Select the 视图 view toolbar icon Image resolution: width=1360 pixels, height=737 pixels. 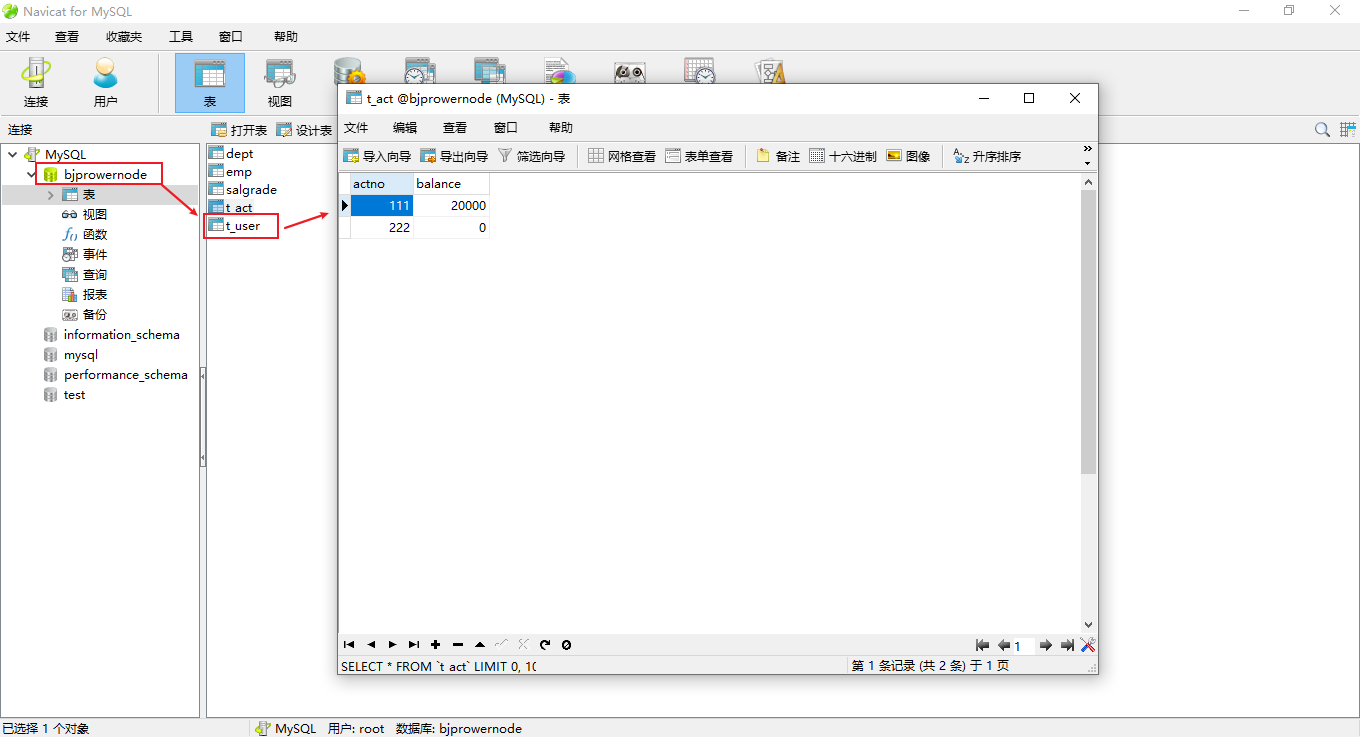(x=280, y=82)
